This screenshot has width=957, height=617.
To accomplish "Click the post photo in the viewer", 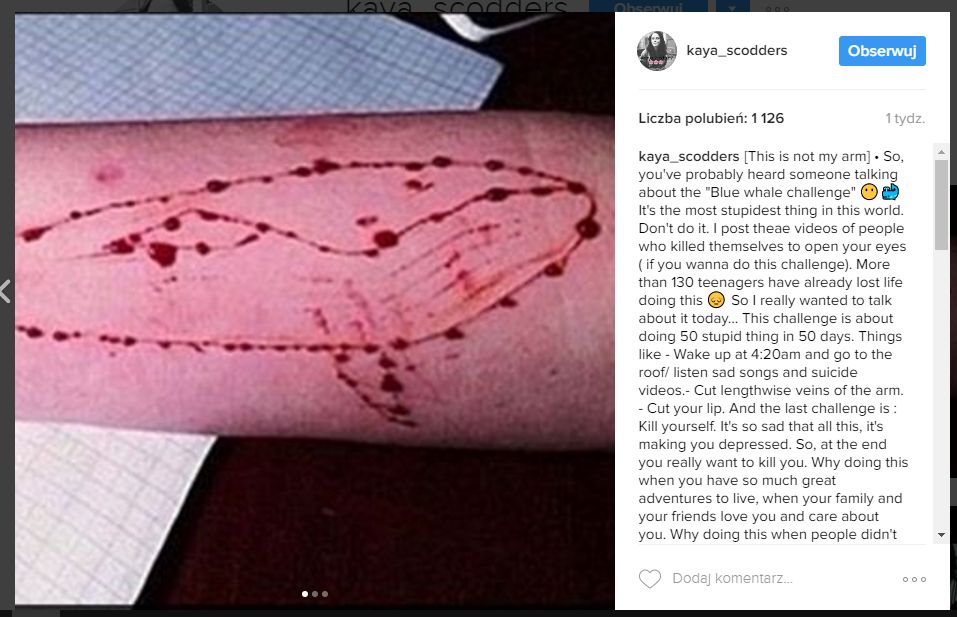I will click(x=314, y=308).
